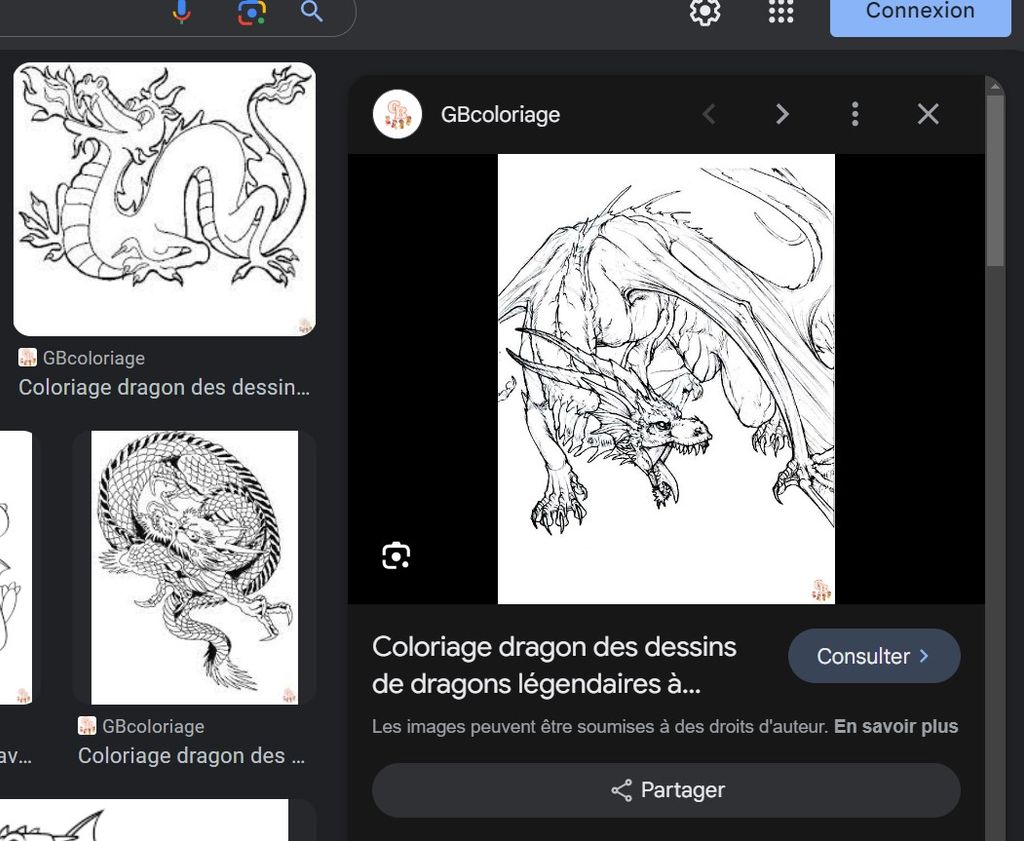Share the image with Partager
The height and width of the screenshot is (841, 1024).
point(666,790)
